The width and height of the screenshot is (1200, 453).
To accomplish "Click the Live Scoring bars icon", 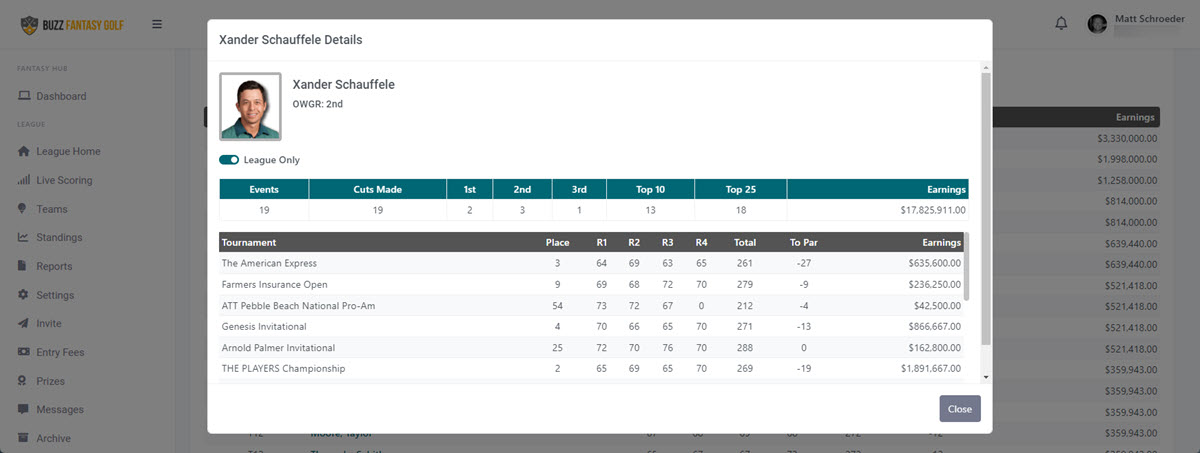I will coord(24,180).
